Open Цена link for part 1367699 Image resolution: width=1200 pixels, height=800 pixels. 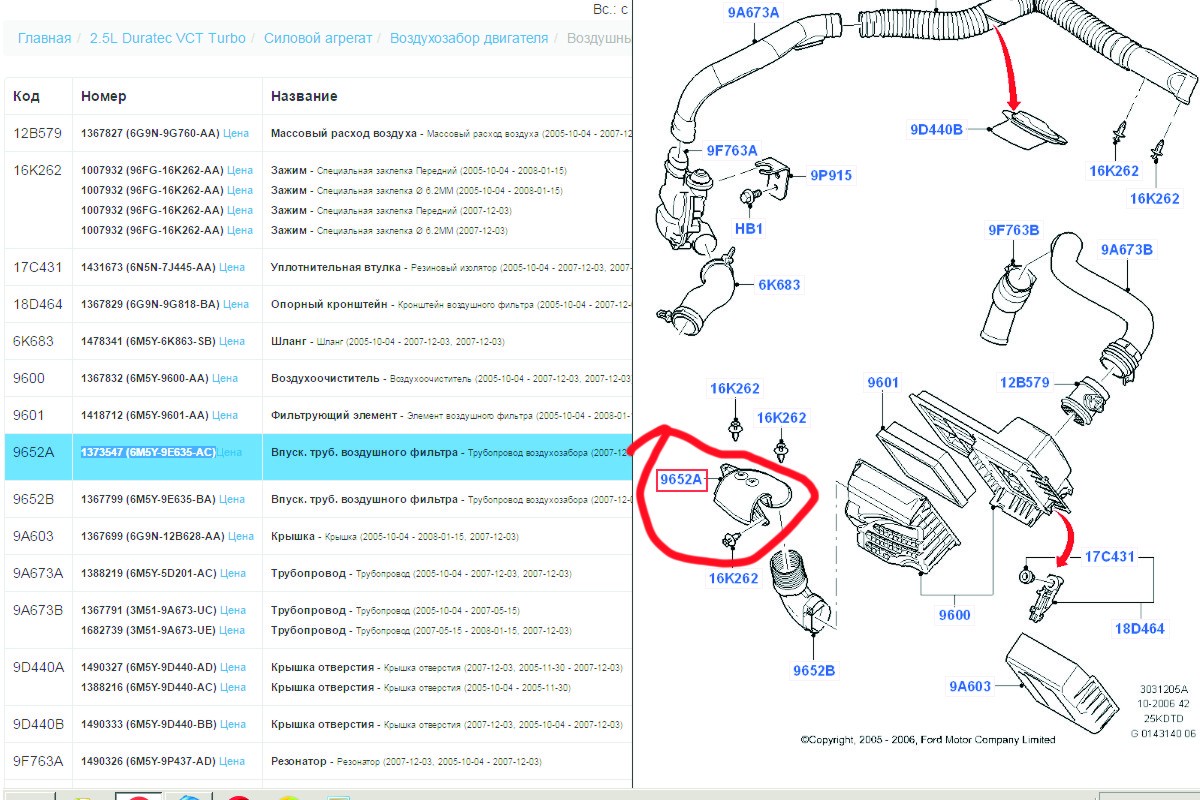click(241, 537)
